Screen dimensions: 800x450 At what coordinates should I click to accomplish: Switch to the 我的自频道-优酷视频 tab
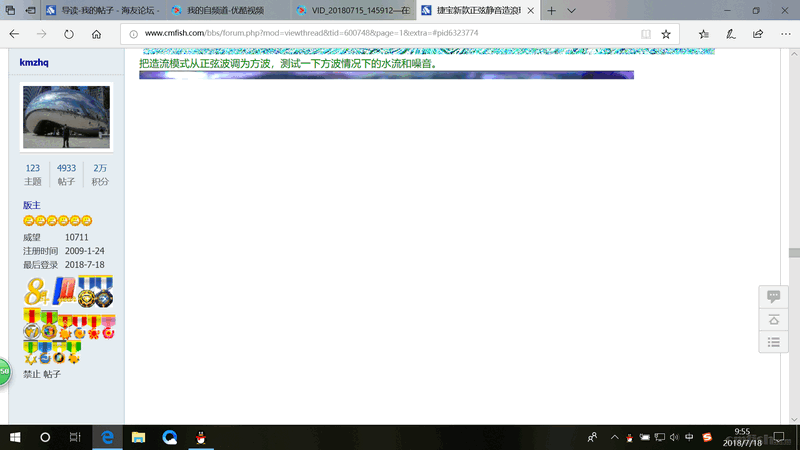(x=229, y=10)
